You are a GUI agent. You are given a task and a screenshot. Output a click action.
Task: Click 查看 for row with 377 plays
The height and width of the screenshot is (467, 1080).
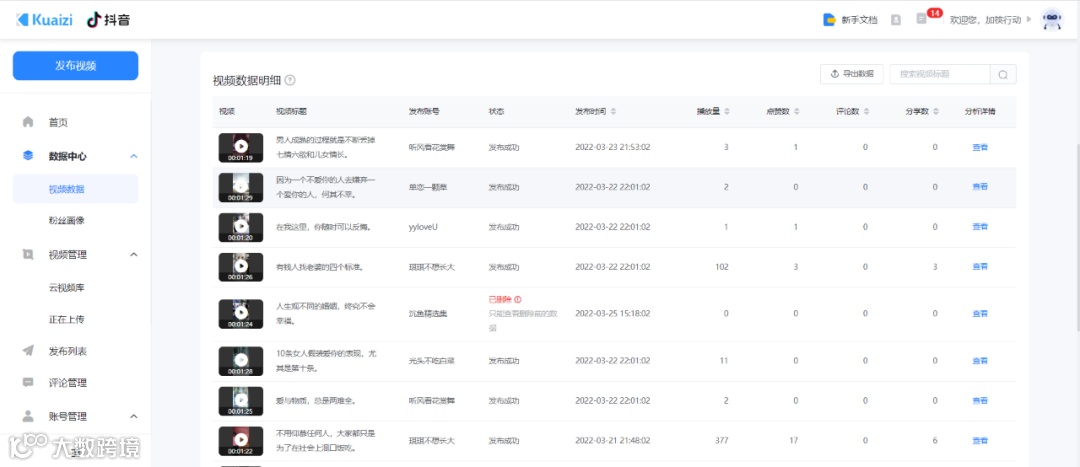(979, 441)
